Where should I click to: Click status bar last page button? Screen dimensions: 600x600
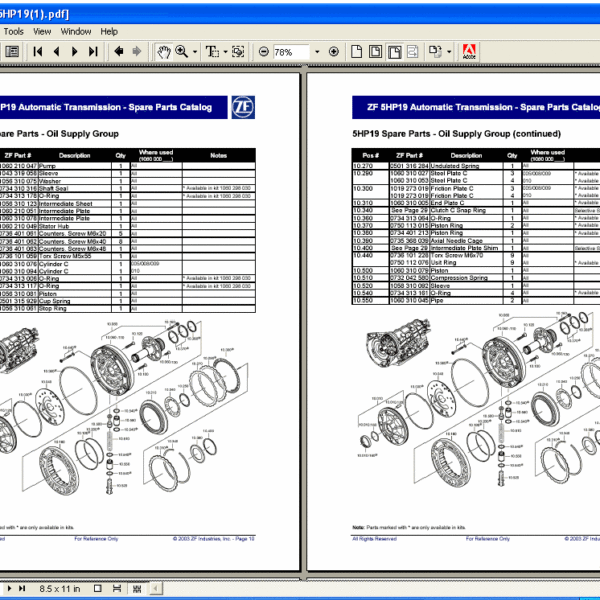point(22,588)
